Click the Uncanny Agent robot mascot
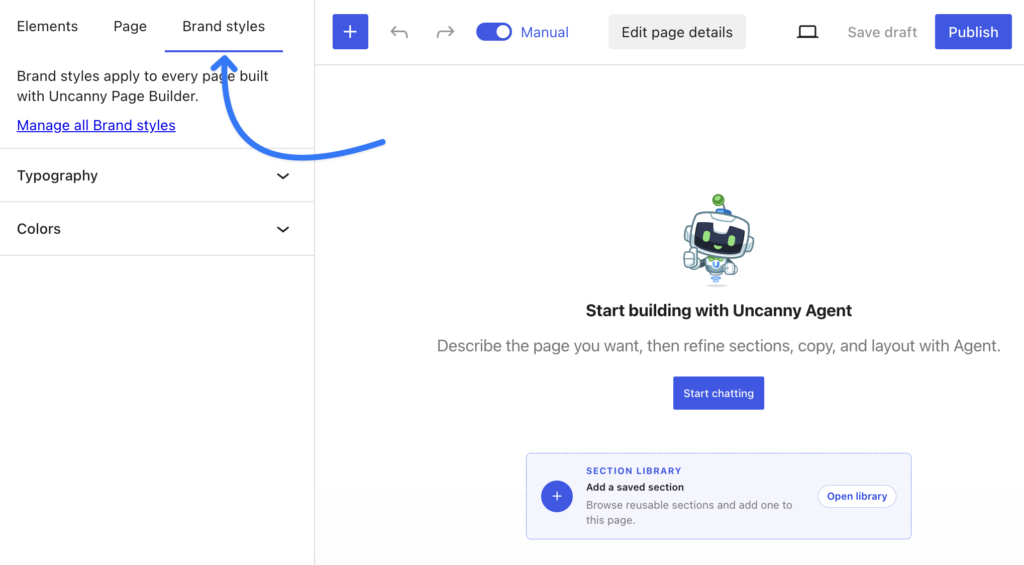The width and height of the screenshot is (1024, 565). pyautogui.click(x=718, y=240)
